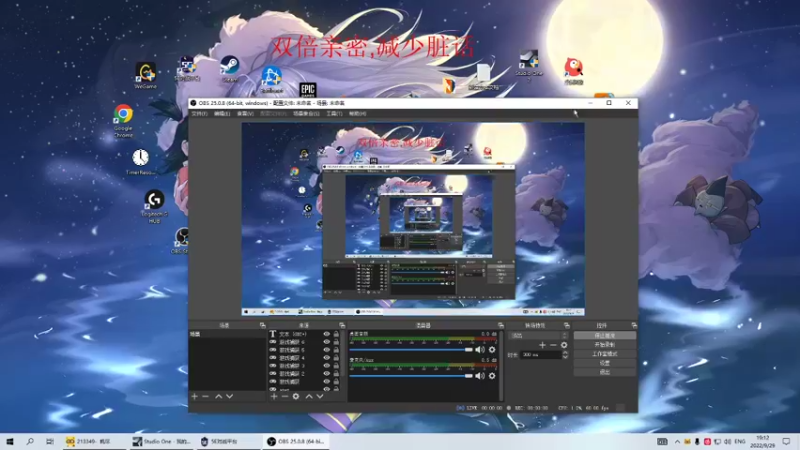The image size is (800, 450).
Task: Toggle lock on Game Capture 6 source
Action: tap(336, 342)
